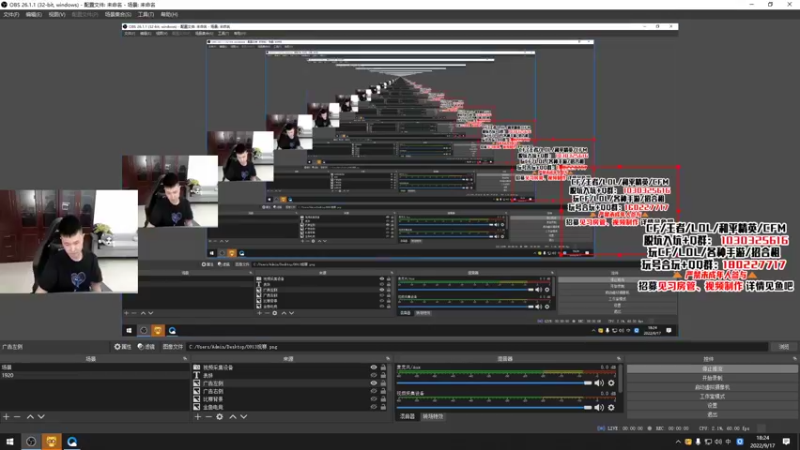Move the selected scene down
This screenshot has width=800, height=450.
click(x=41, y=417)
